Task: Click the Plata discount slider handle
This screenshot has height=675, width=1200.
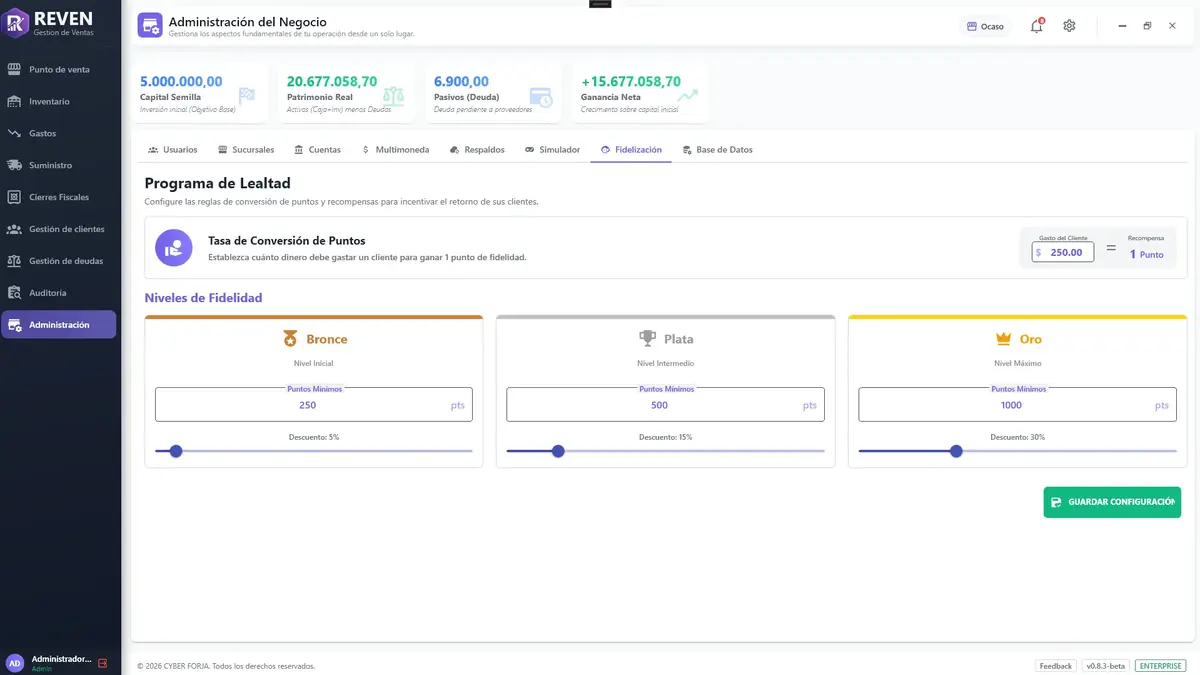Action: pos(558,451)
